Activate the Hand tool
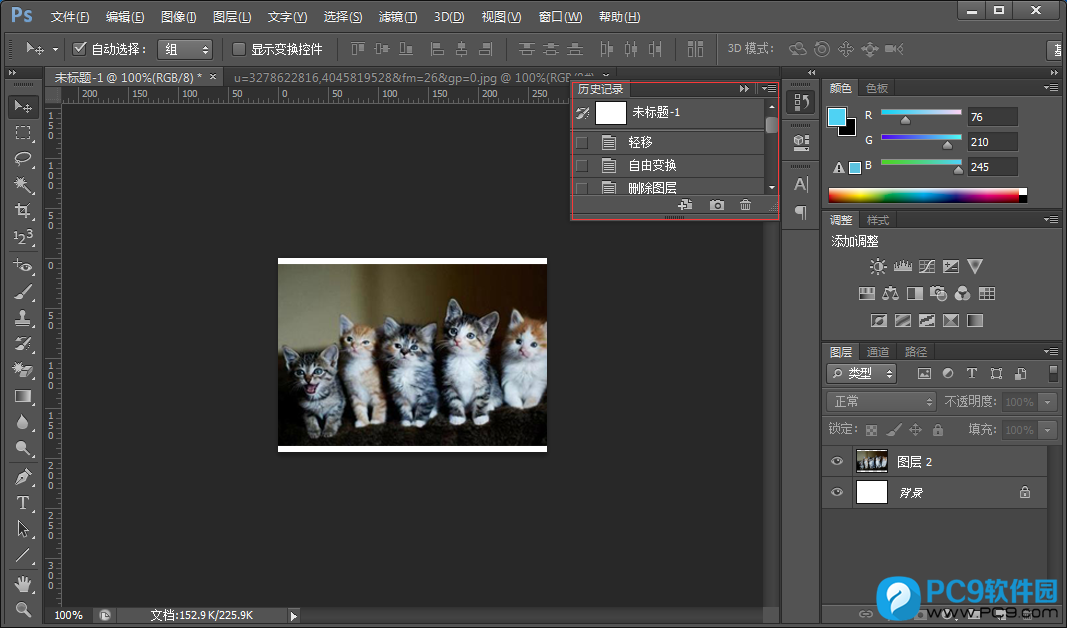This screenshot has height=628, width=1067. 23,584
